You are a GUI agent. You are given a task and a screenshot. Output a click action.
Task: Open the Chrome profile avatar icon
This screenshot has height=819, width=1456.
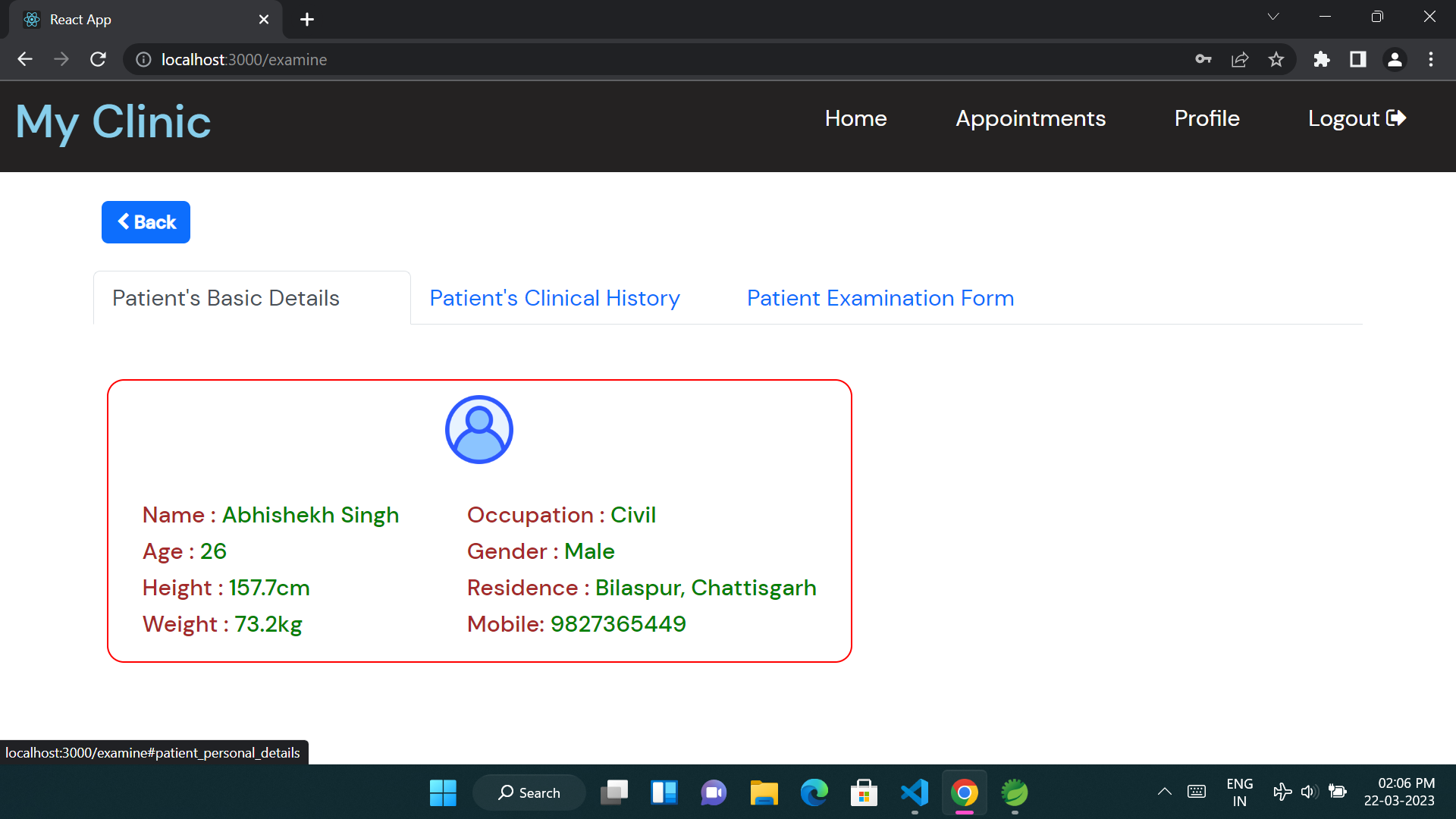[x=1395, y=59]
